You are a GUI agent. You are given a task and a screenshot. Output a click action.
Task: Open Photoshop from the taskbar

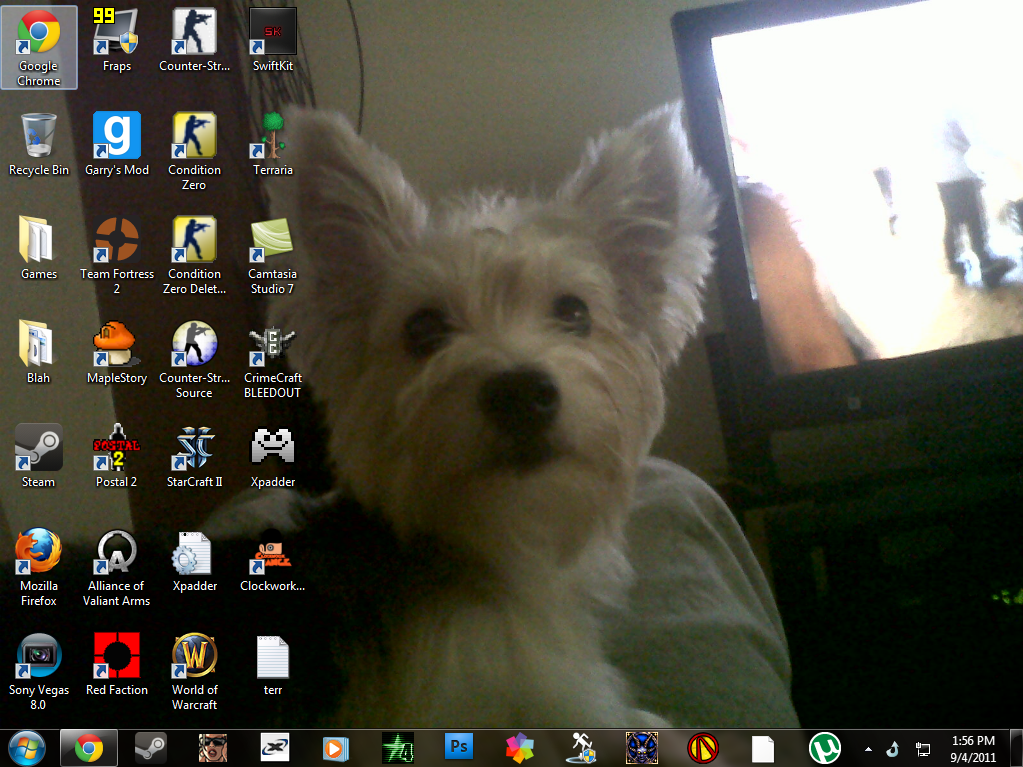pos(459,747)
